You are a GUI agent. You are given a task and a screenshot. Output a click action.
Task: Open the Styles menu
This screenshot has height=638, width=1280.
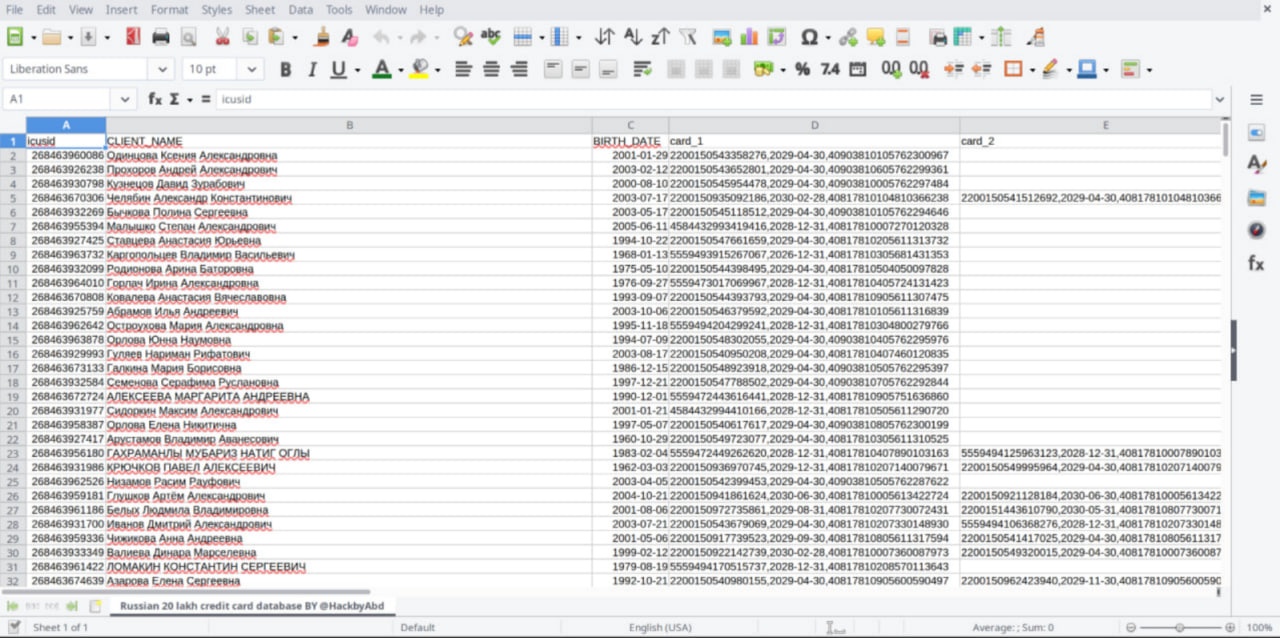216,9
